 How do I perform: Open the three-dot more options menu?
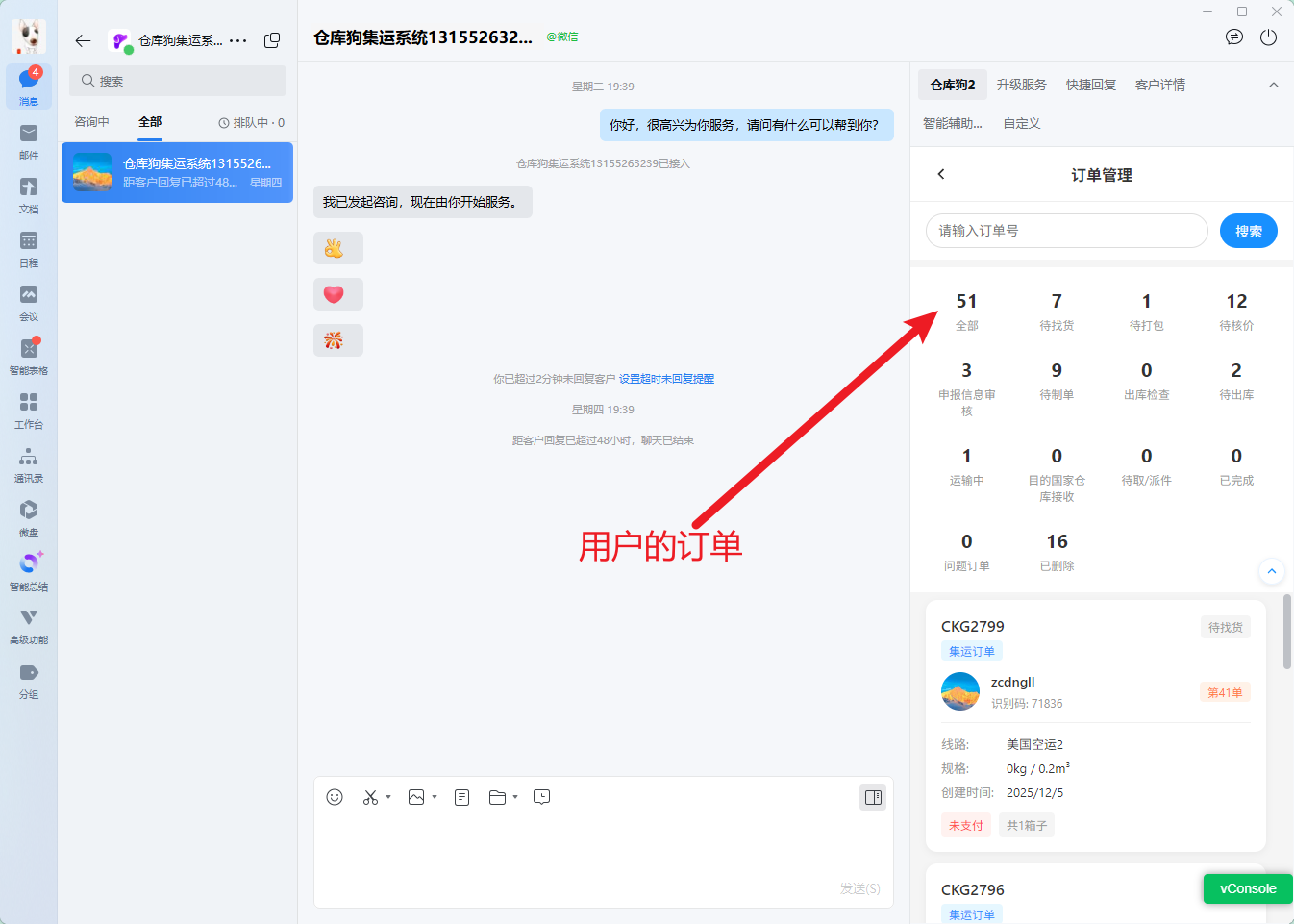point(238,40)
